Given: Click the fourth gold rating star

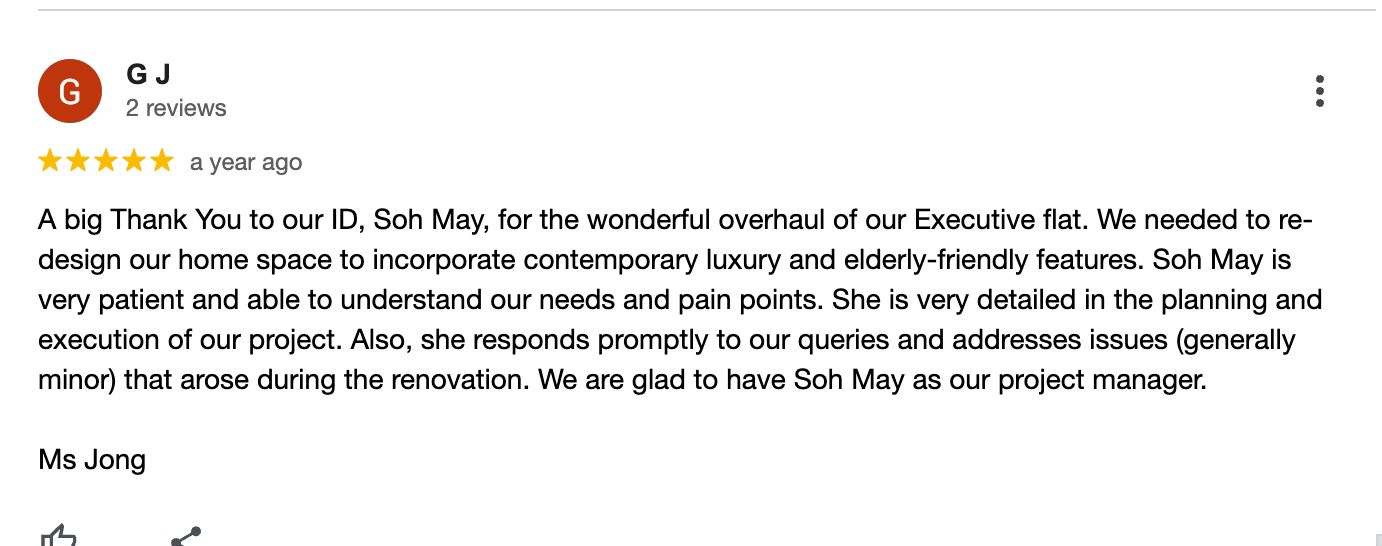Looking at the screenshot, I should pos(134,161).
